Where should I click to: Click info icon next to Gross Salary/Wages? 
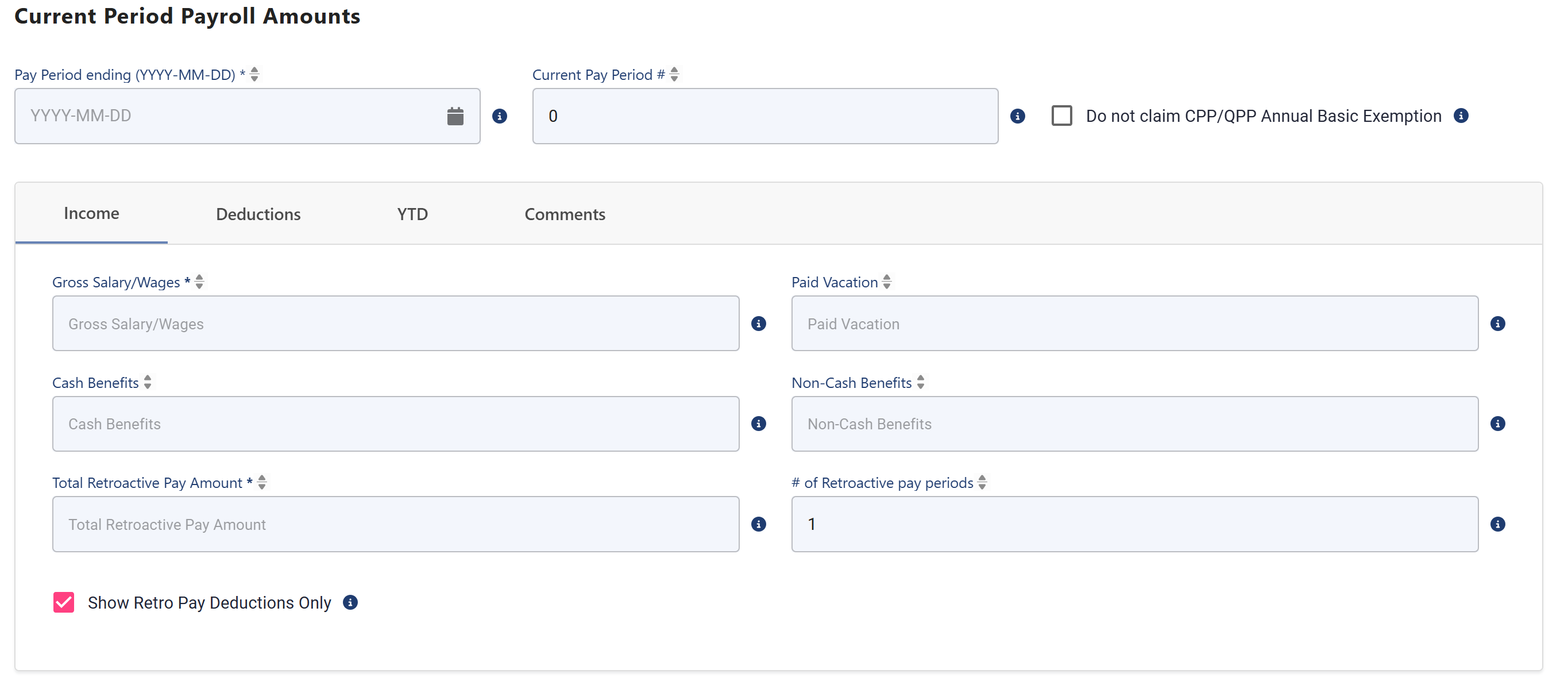[758, 324]
